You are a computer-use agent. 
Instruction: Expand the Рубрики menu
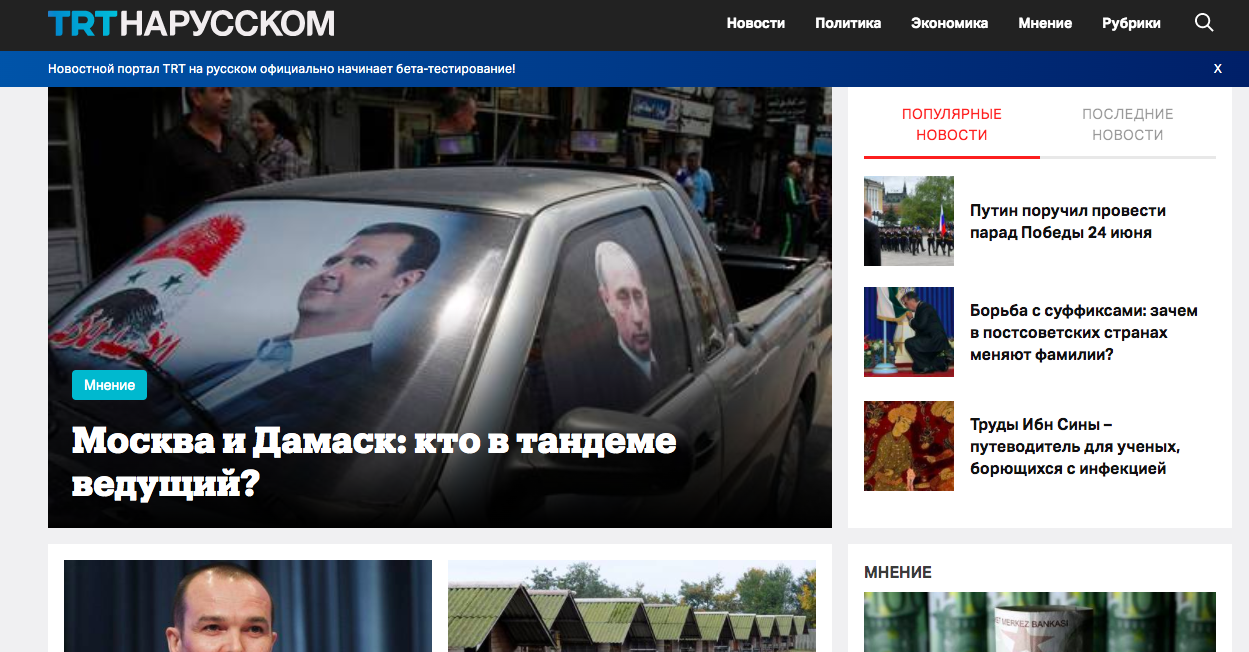[1131, 23]
